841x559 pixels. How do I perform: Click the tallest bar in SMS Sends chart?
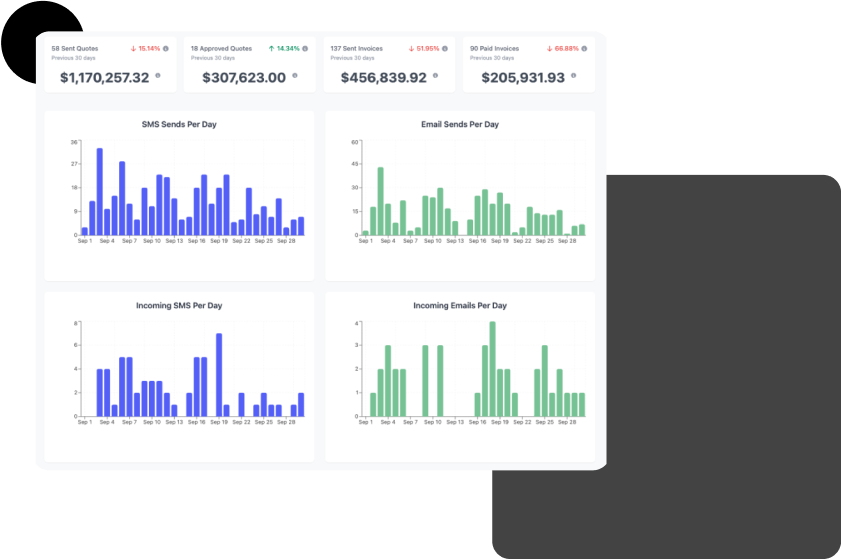coord(100,192)
